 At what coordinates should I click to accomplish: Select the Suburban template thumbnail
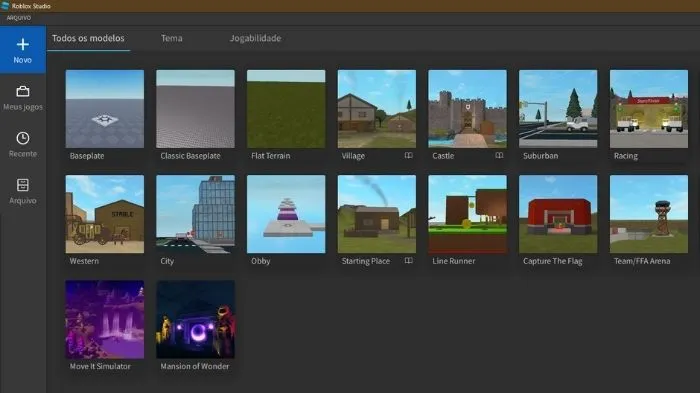(x=558, y=109)
